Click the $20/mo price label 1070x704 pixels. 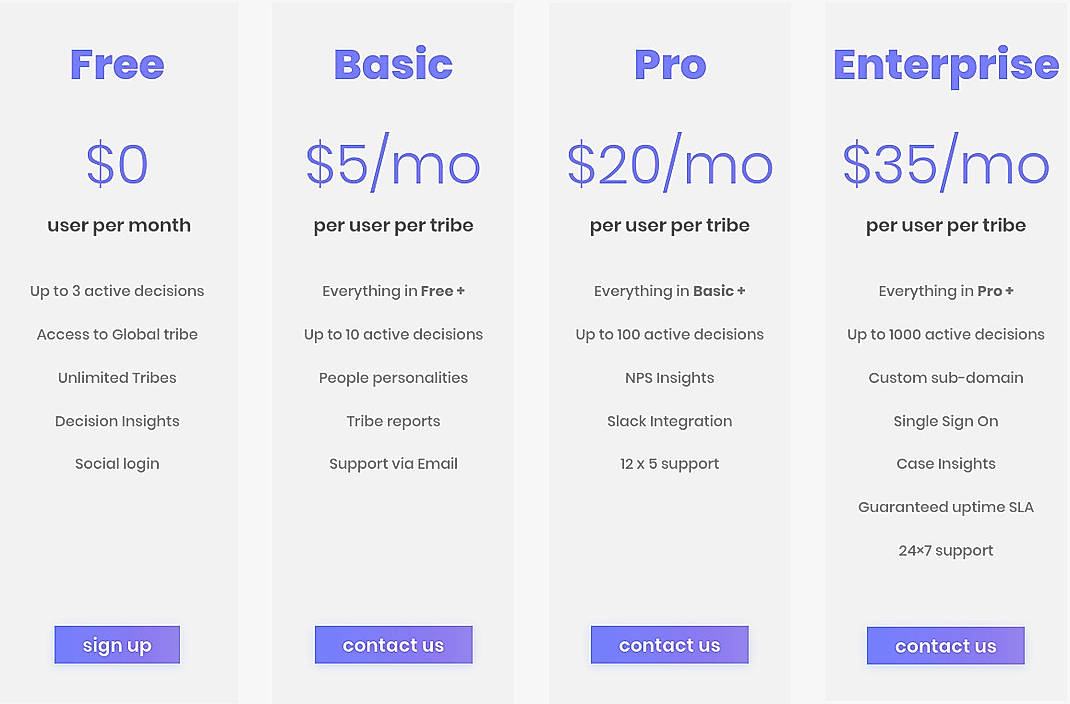(669, 163)
